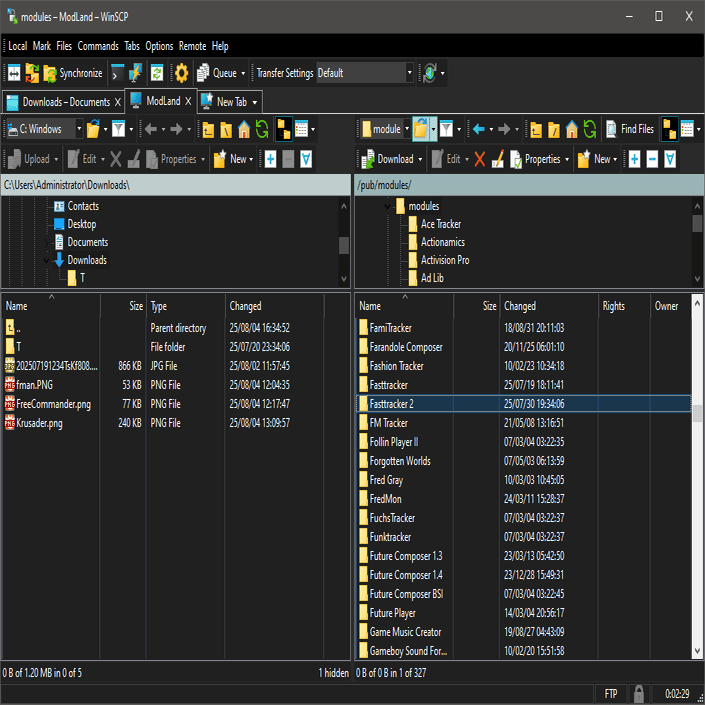705x705 pixels.
Task: Open the Commands menu
Action: click(x=98, y=46)
